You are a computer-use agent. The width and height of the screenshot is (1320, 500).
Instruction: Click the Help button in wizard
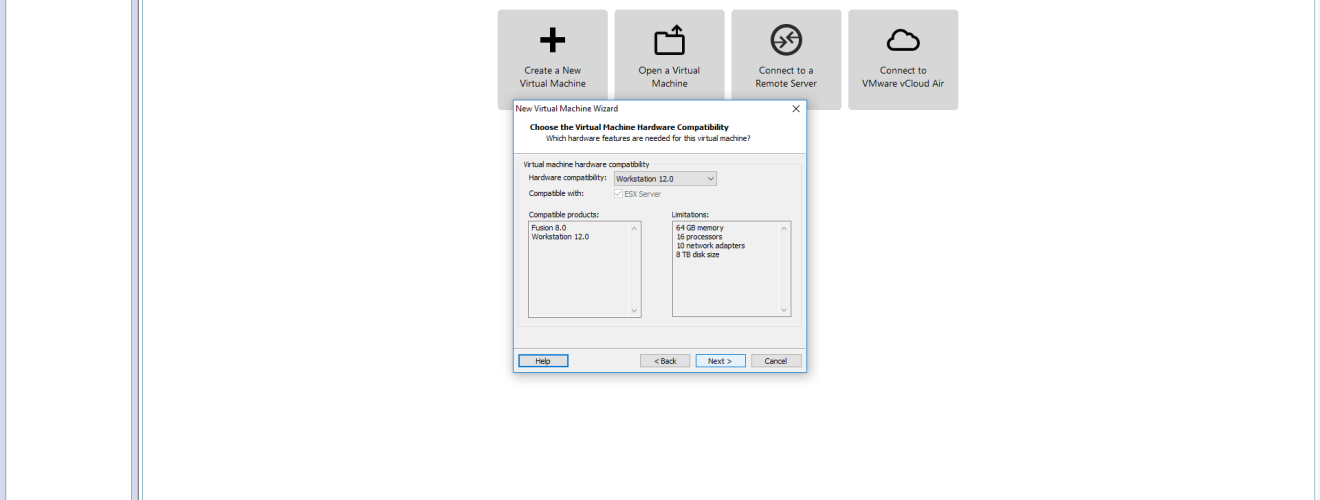[543, 361]
